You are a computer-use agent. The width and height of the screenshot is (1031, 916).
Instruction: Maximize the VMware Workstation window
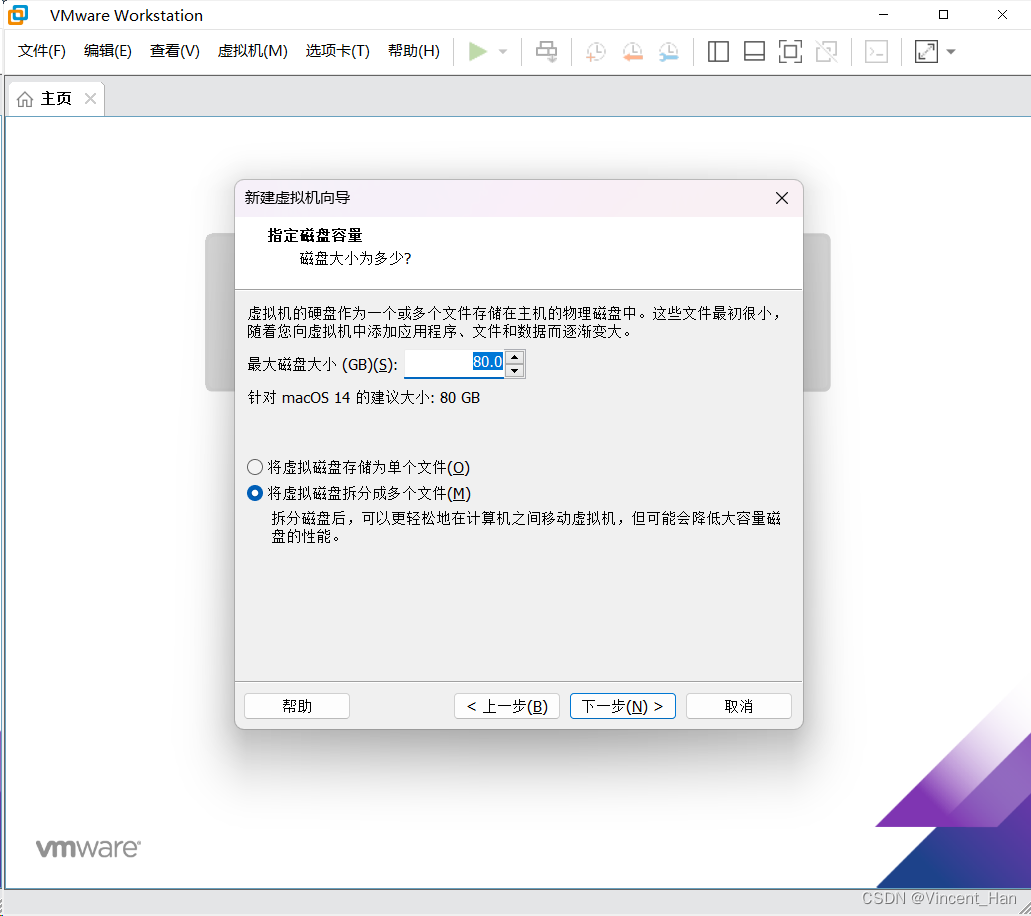point(944,14)
